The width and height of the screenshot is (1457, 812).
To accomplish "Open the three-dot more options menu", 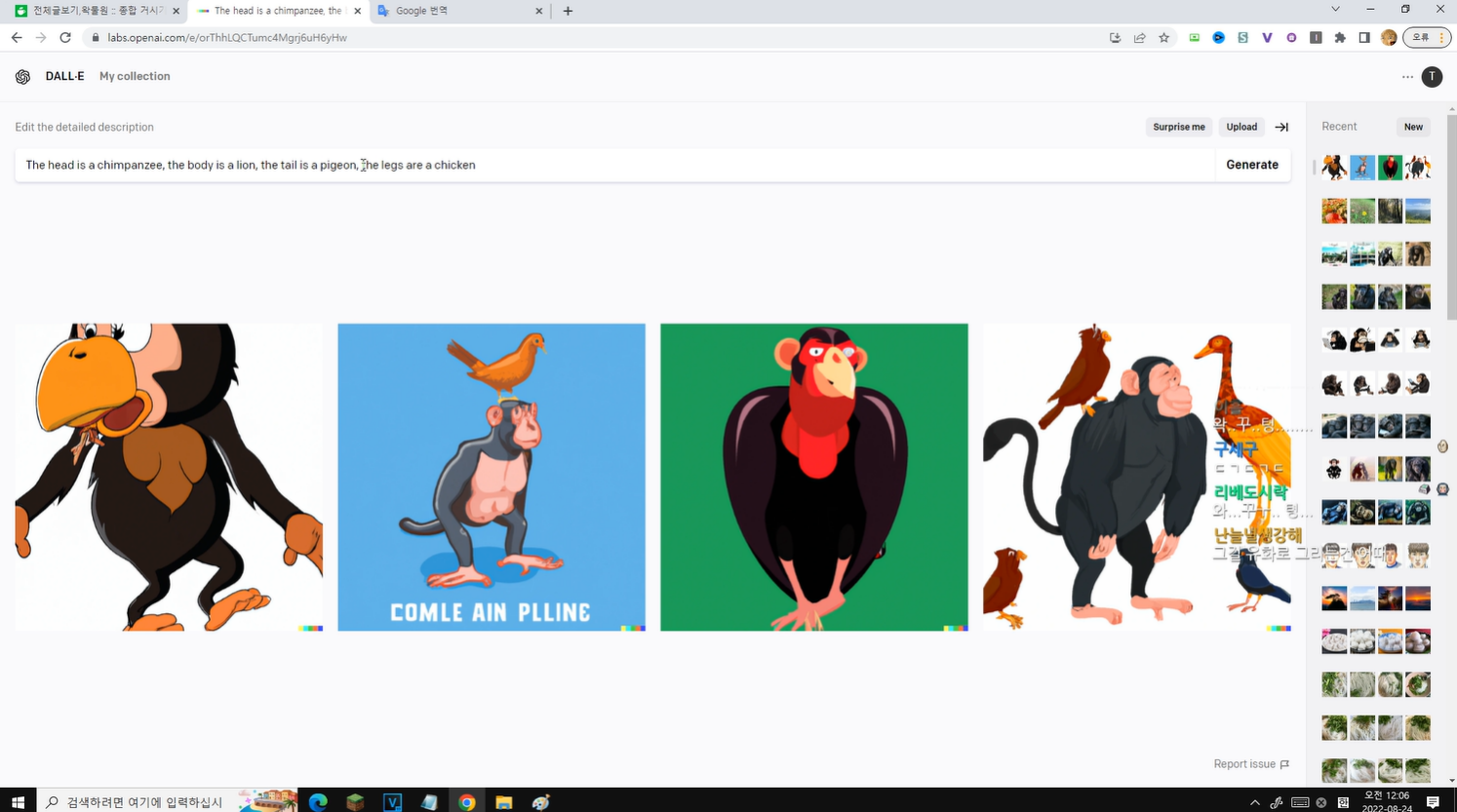I will pyautogui.click(x=1407, y=76).
